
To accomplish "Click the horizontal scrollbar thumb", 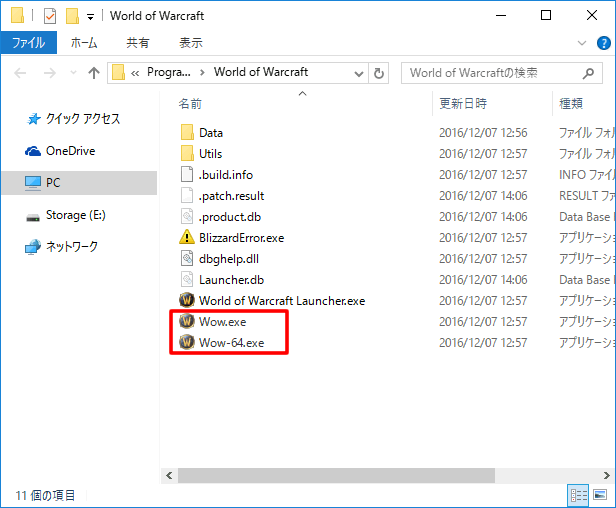I will point(336,475).
